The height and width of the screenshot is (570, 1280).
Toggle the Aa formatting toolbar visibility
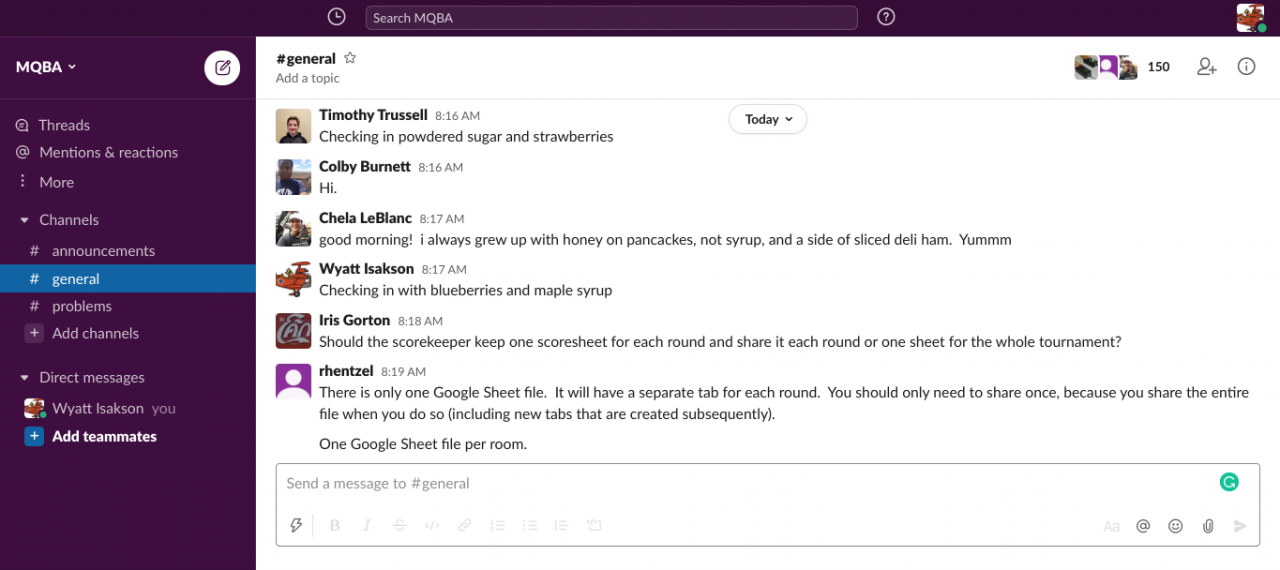pos(1111,526)
